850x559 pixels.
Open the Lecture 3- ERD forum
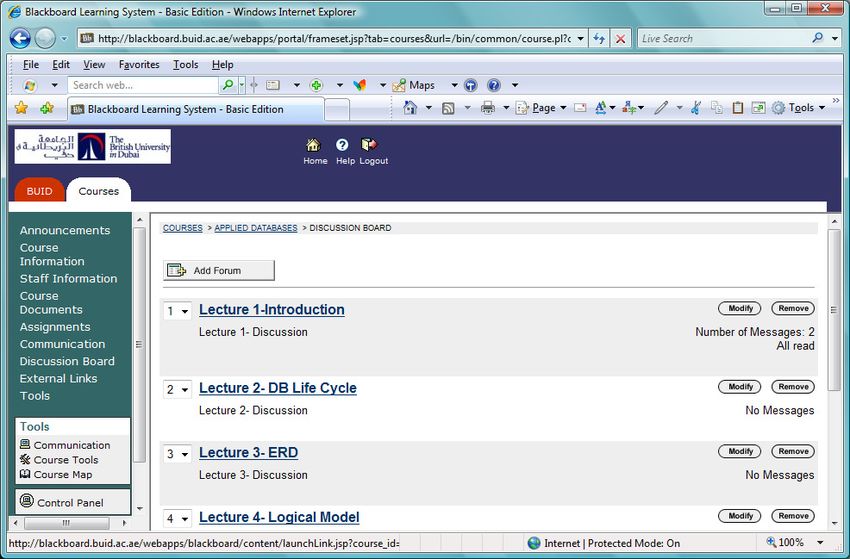(248, 453)
